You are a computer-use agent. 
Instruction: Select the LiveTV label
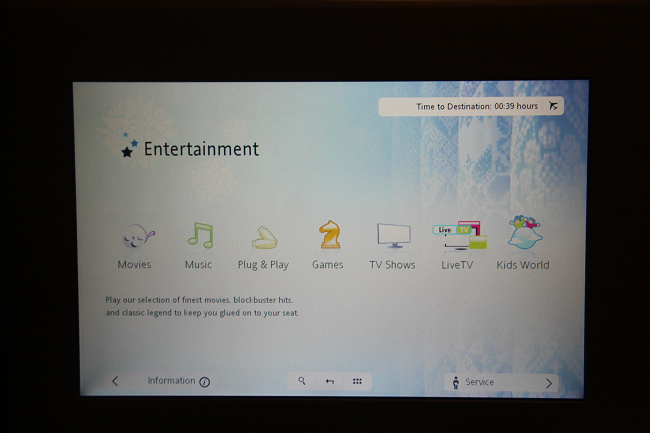tap(457, 265)
